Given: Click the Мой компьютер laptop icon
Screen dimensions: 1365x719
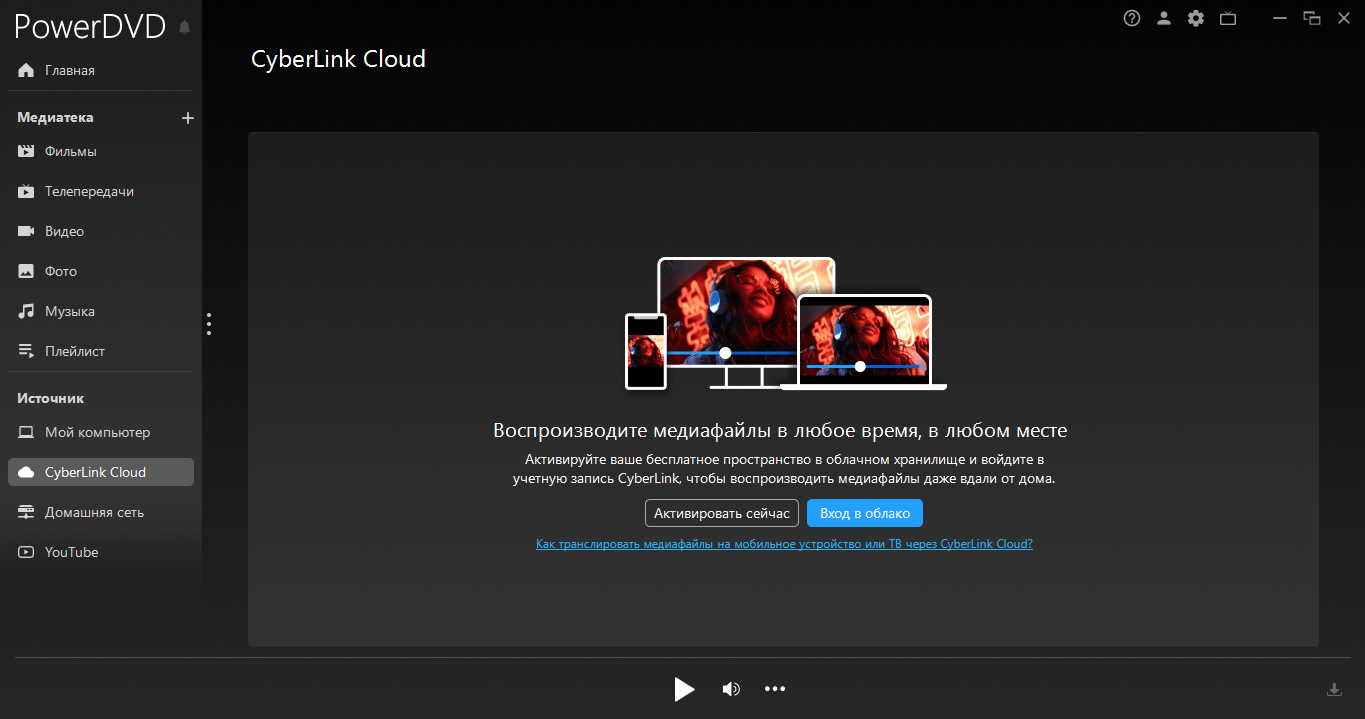Looking at the screenshot, I should pyautogui.click(x=26, y=432).
